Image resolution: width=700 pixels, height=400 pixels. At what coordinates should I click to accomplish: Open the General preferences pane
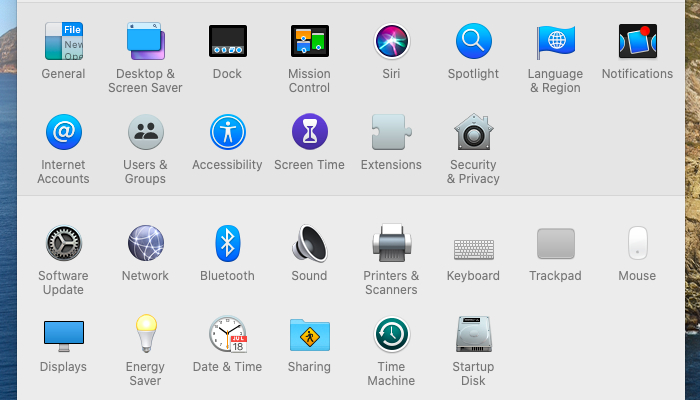tap(63, 41)
